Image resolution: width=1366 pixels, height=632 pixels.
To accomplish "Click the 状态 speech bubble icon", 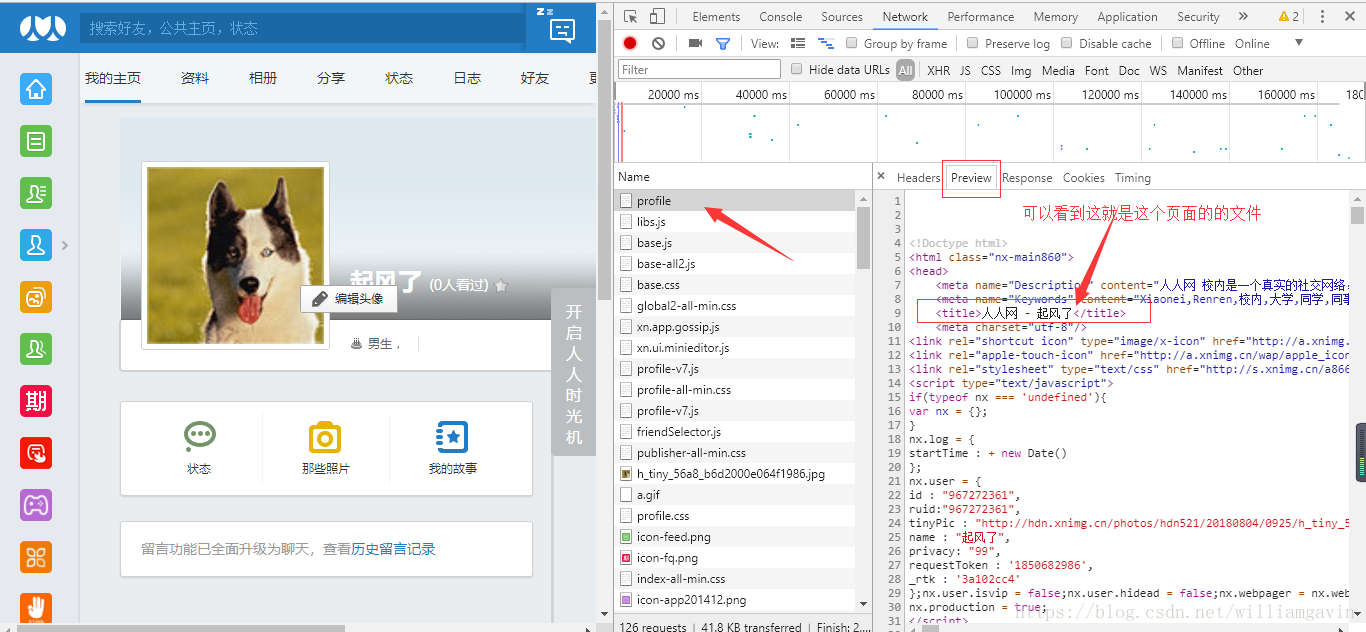I will pos(199,437).
